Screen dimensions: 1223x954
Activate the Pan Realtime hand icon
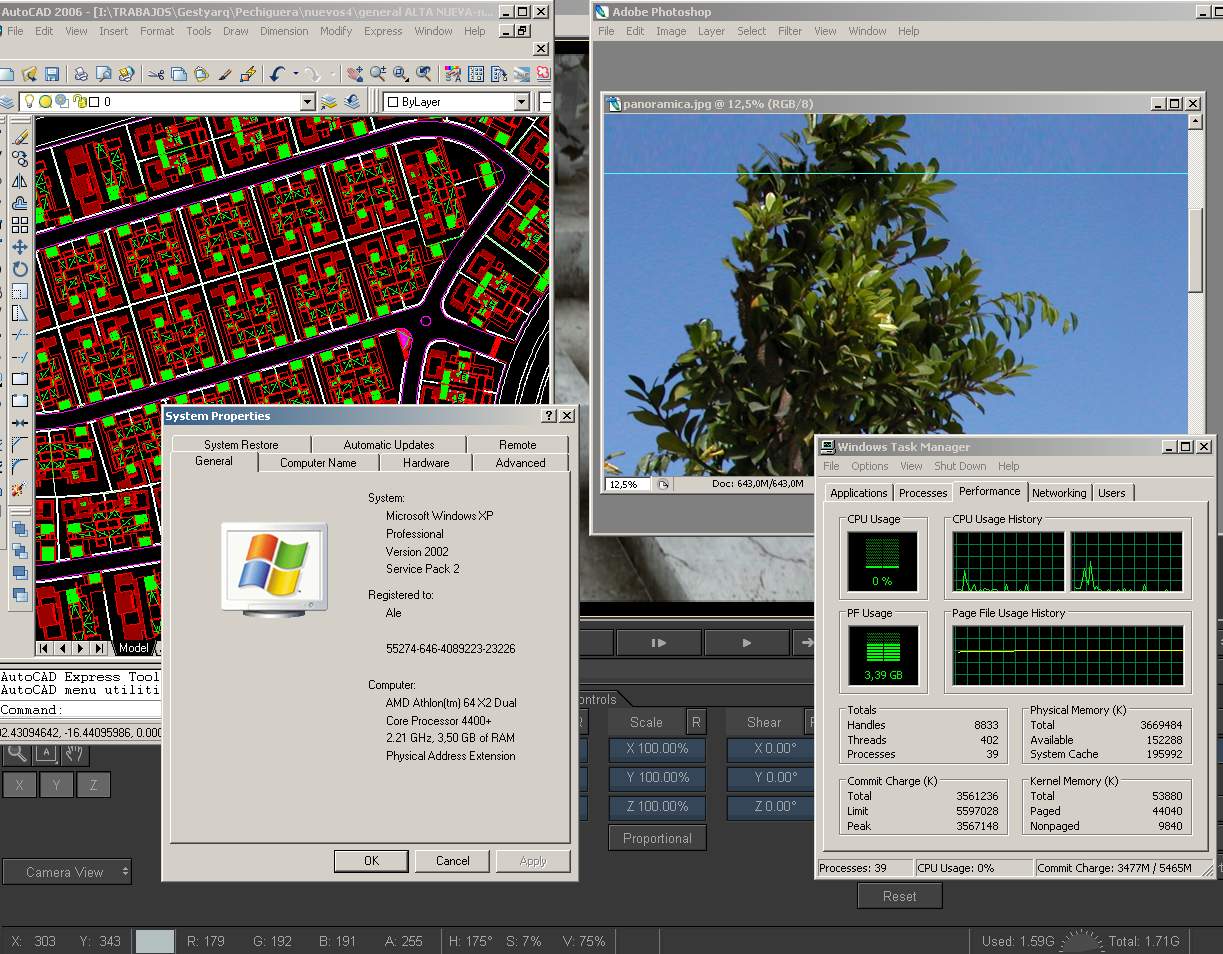(x=355, y=74)
